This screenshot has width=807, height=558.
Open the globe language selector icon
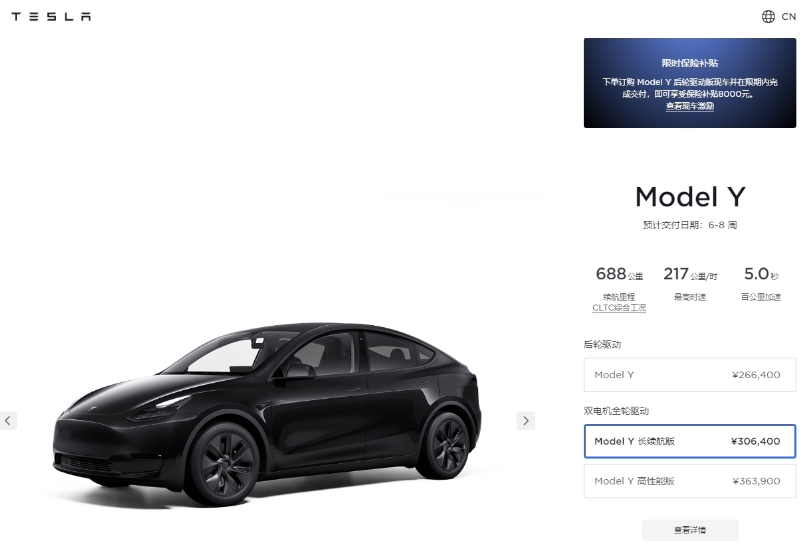click(x=768, y=16)
